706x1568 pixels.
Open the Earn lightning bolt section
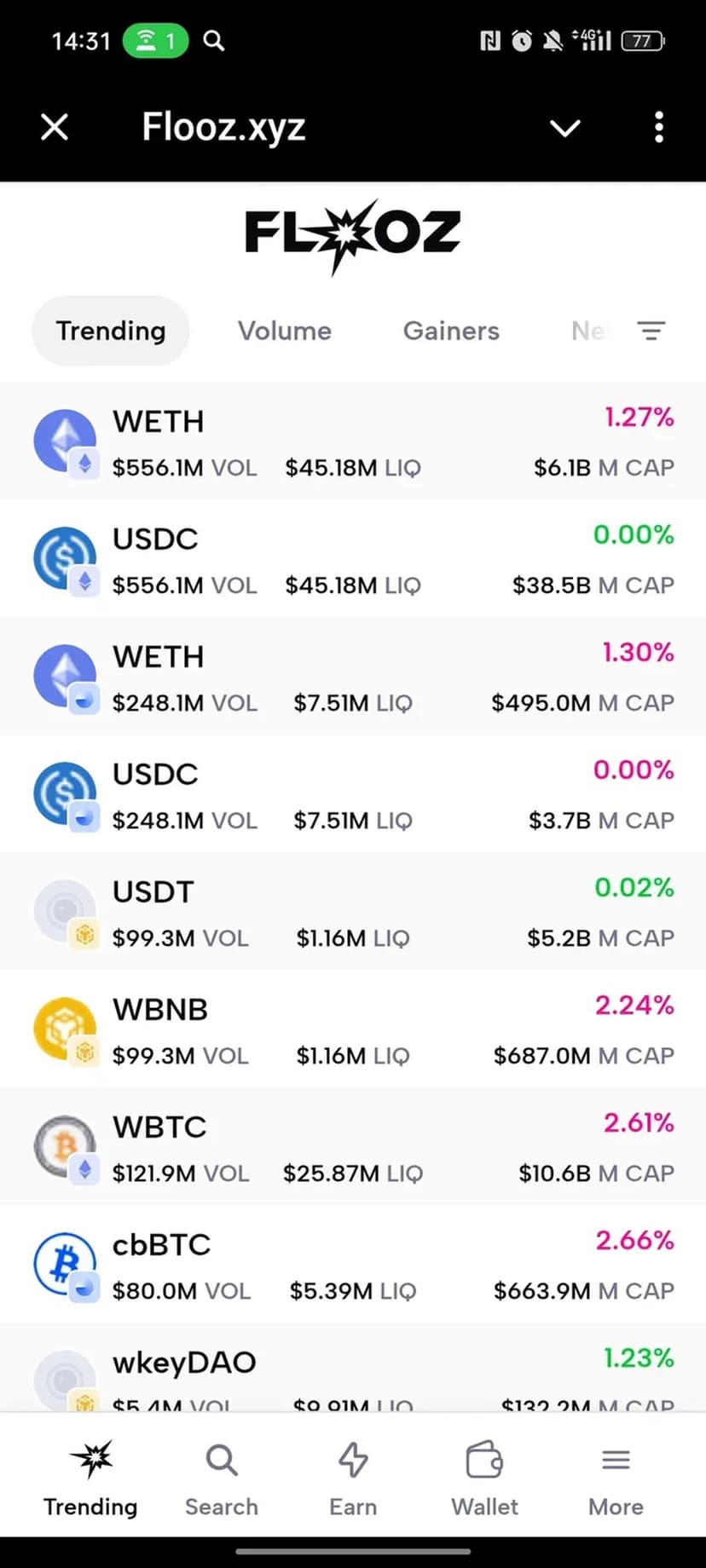[x=353, y=1461]
